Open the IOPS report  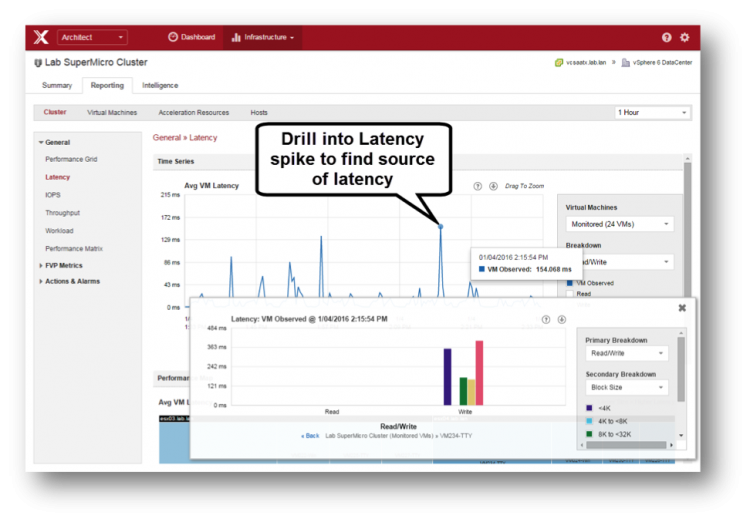(53, 195)
